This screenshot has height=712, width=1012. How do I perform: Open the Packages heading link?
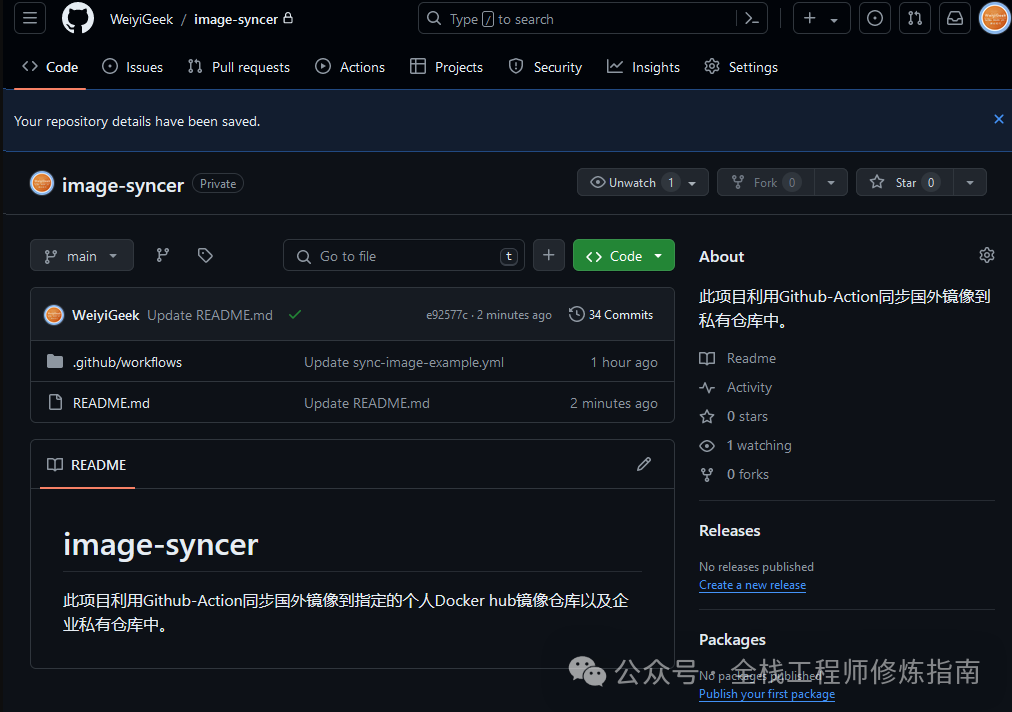[x=732, y=640]
